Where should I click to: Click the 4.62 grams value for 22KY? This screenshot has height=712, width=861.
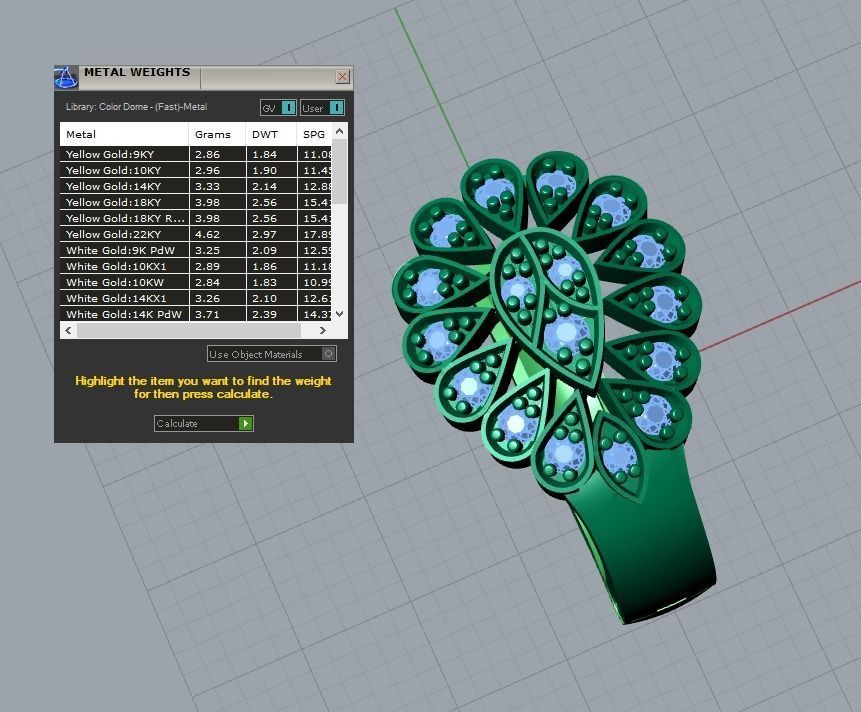208,234
